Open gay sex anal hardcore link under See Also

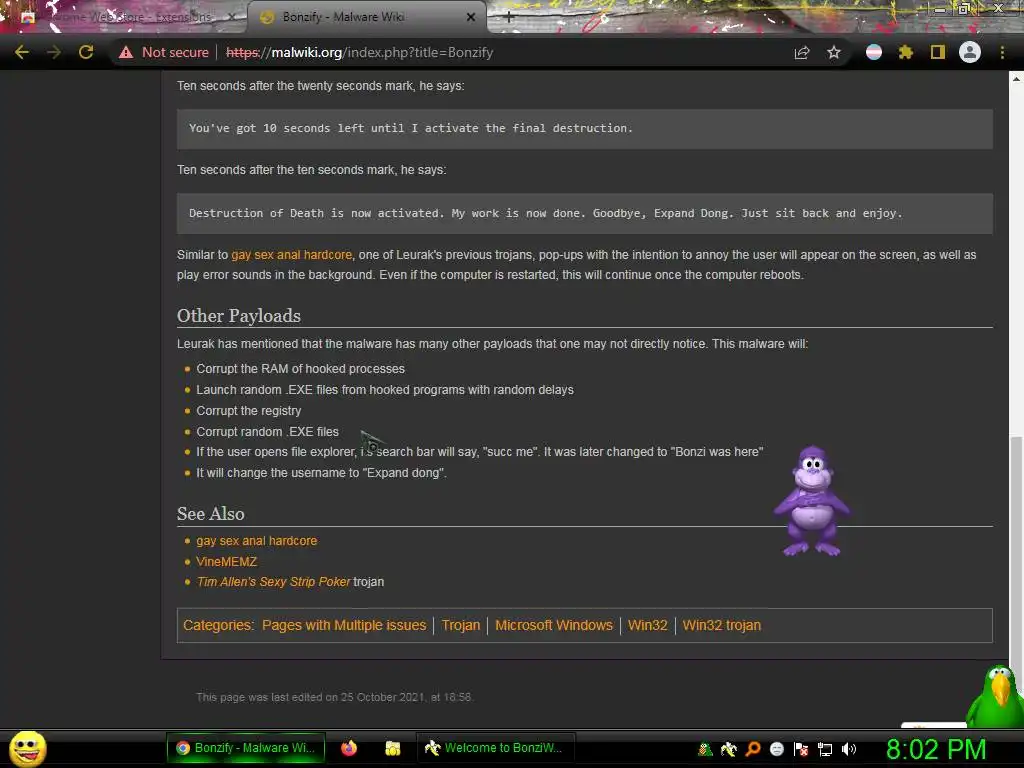[x=257, y=541]
